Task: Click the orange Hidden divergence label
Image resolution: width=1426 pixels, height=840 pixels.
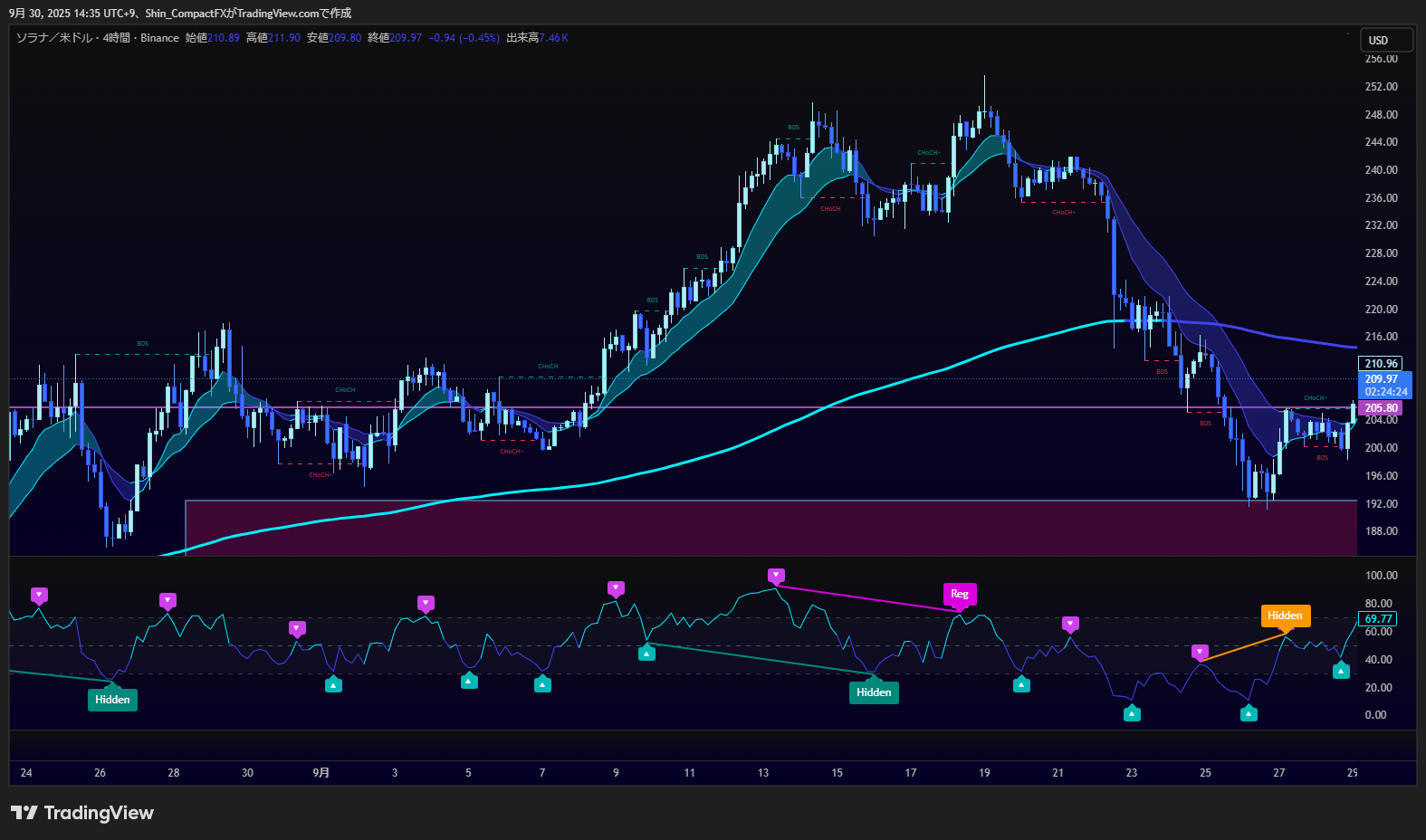Action: [1285, 616]
